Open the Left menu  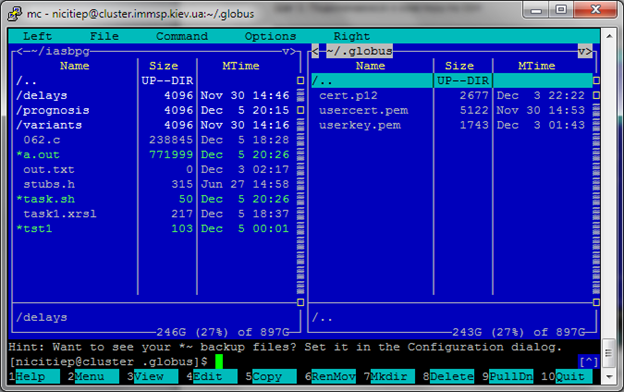point(37,36)
